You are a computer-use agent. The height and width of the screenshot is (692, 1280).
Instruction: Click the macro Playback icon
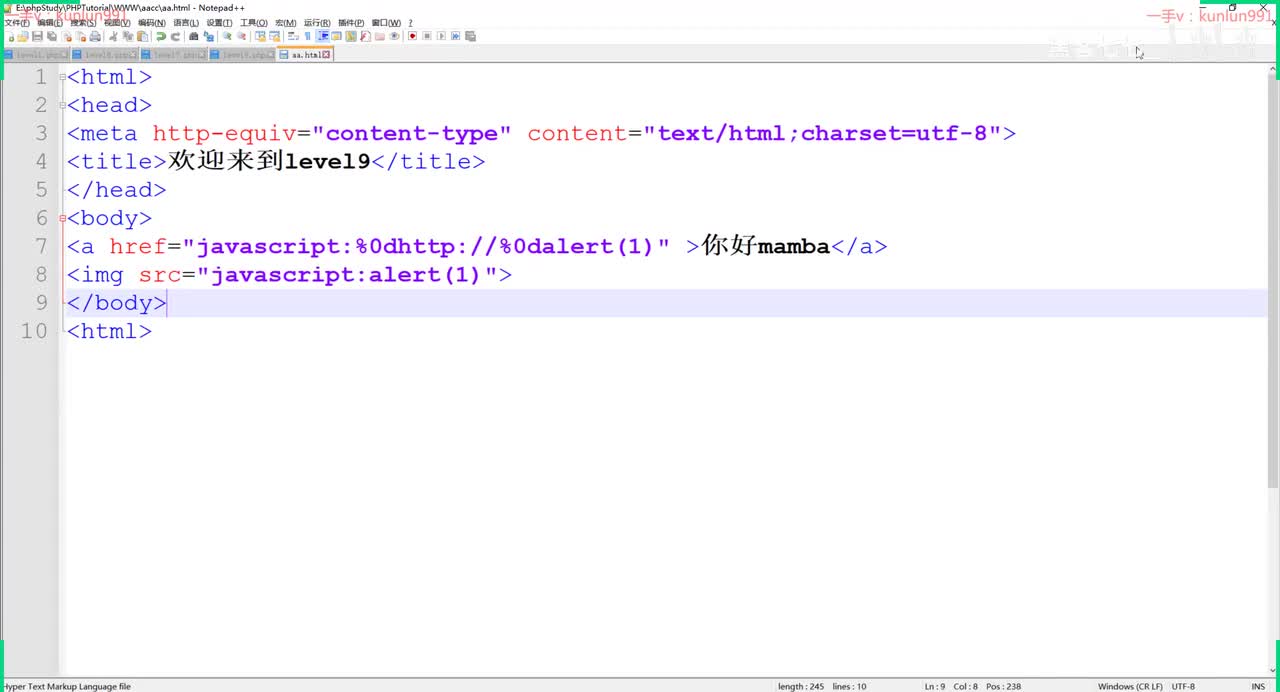(441, 36)
